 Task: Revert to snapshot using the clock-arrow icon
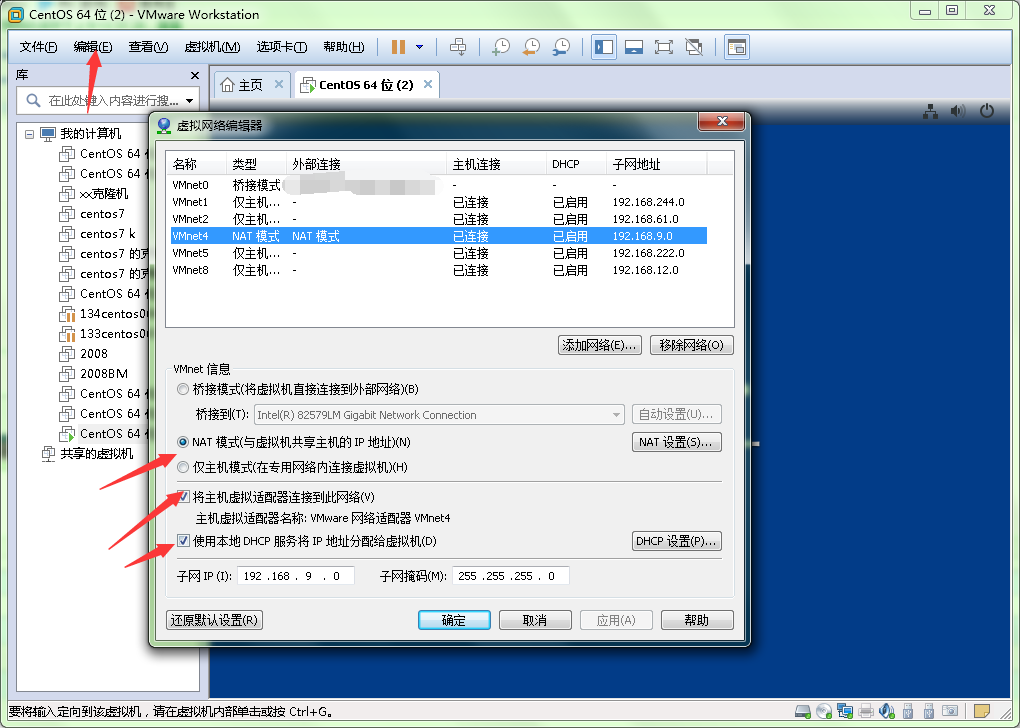(531, 47)
